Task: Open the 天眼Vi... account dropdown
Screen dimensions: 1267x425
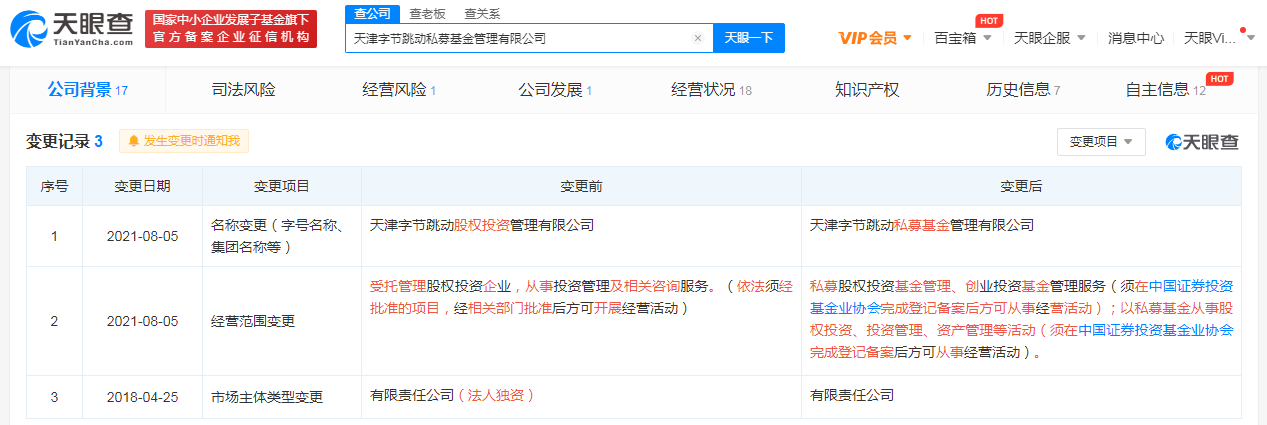Action: point(1218,38)
